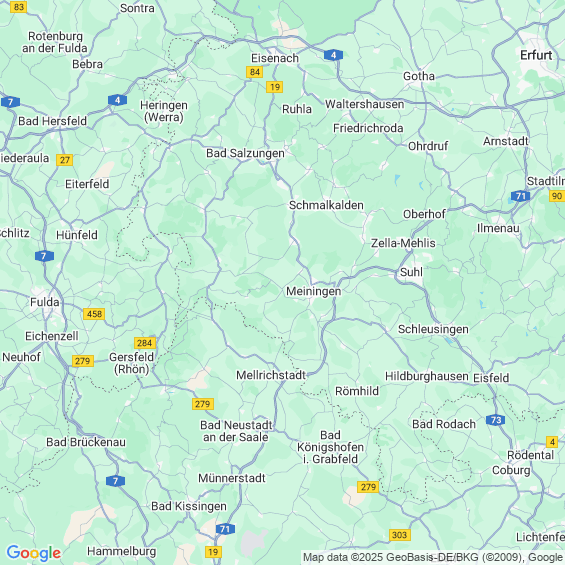This screenshot has height=565, width=565.
Task: Click the Map data copyright text
Action: pos(433,557)
